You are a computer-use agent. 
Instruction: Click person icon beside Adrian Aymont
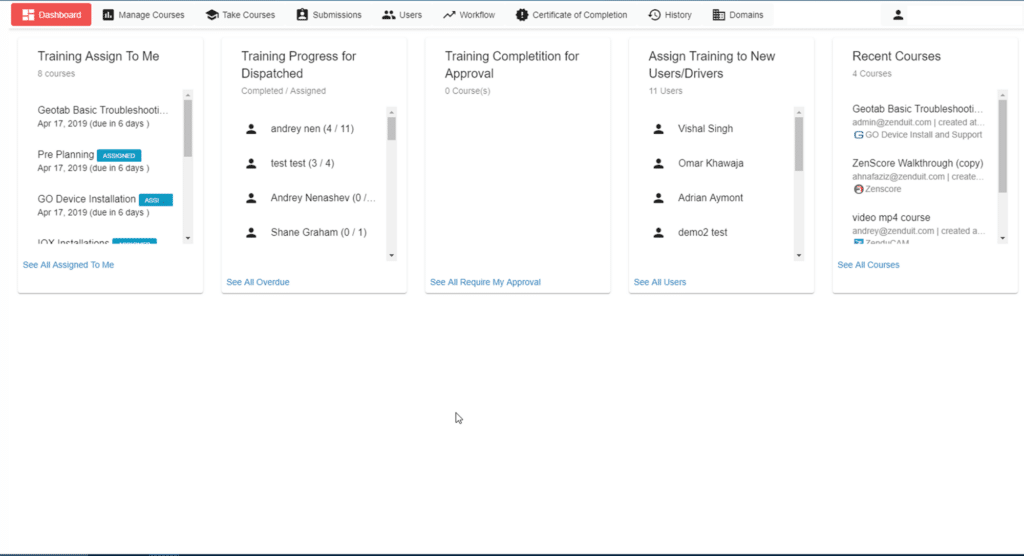click(x=658, y=198)
